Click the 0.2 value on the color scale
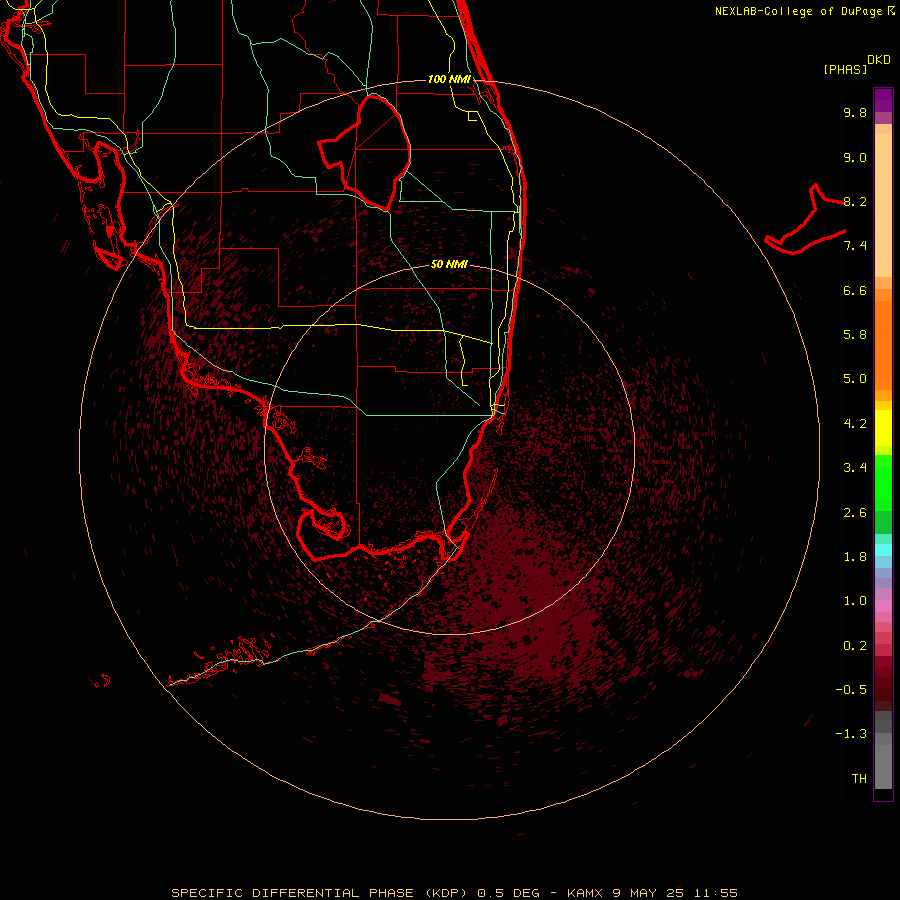Viewport: 900px width, 900px height. pos(855,646)
